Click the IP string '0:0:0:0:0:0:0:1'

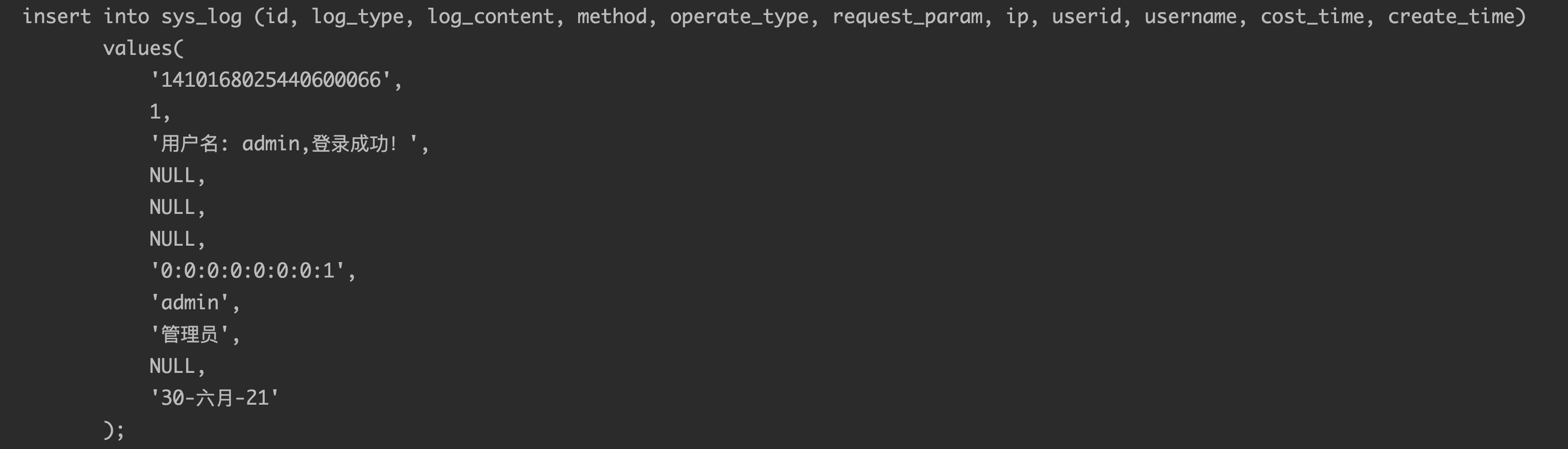pyautogui.click(x=248, y=270)
